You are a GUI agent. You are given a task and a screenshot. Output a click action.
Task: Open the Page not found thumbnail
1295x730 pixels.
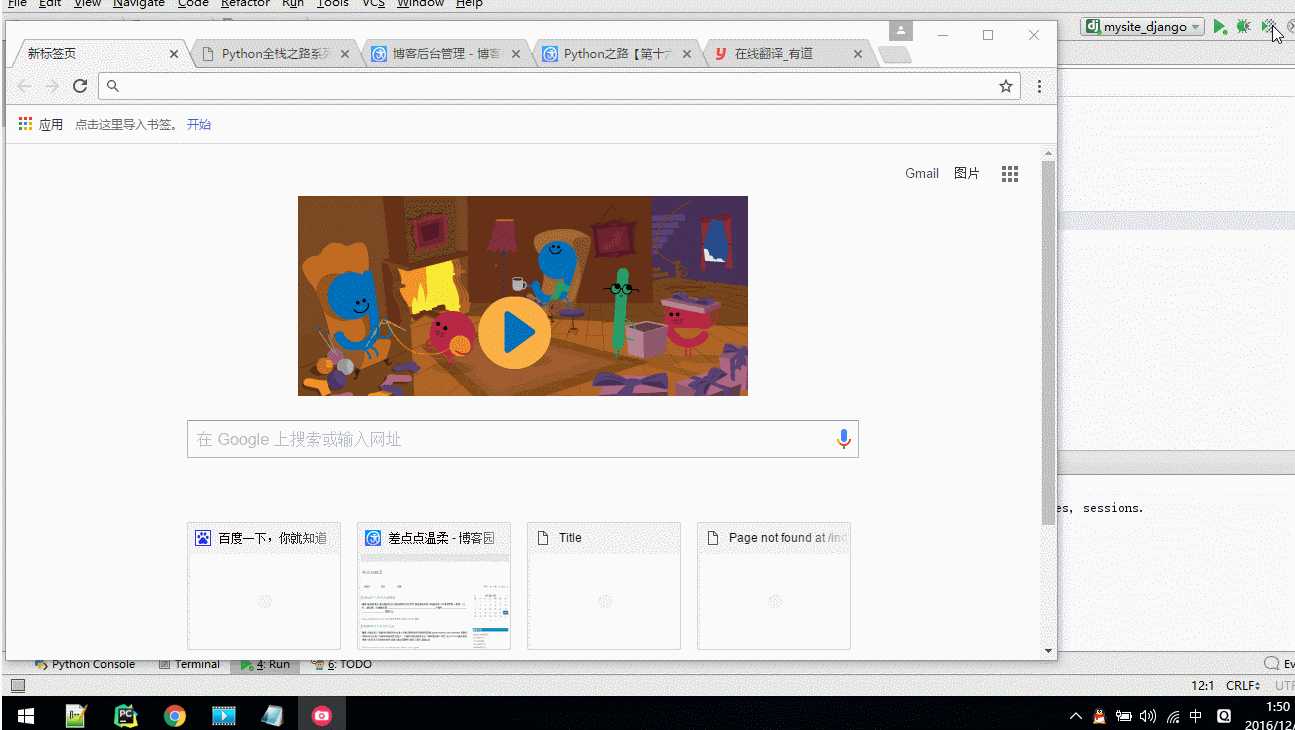[774, 586]
